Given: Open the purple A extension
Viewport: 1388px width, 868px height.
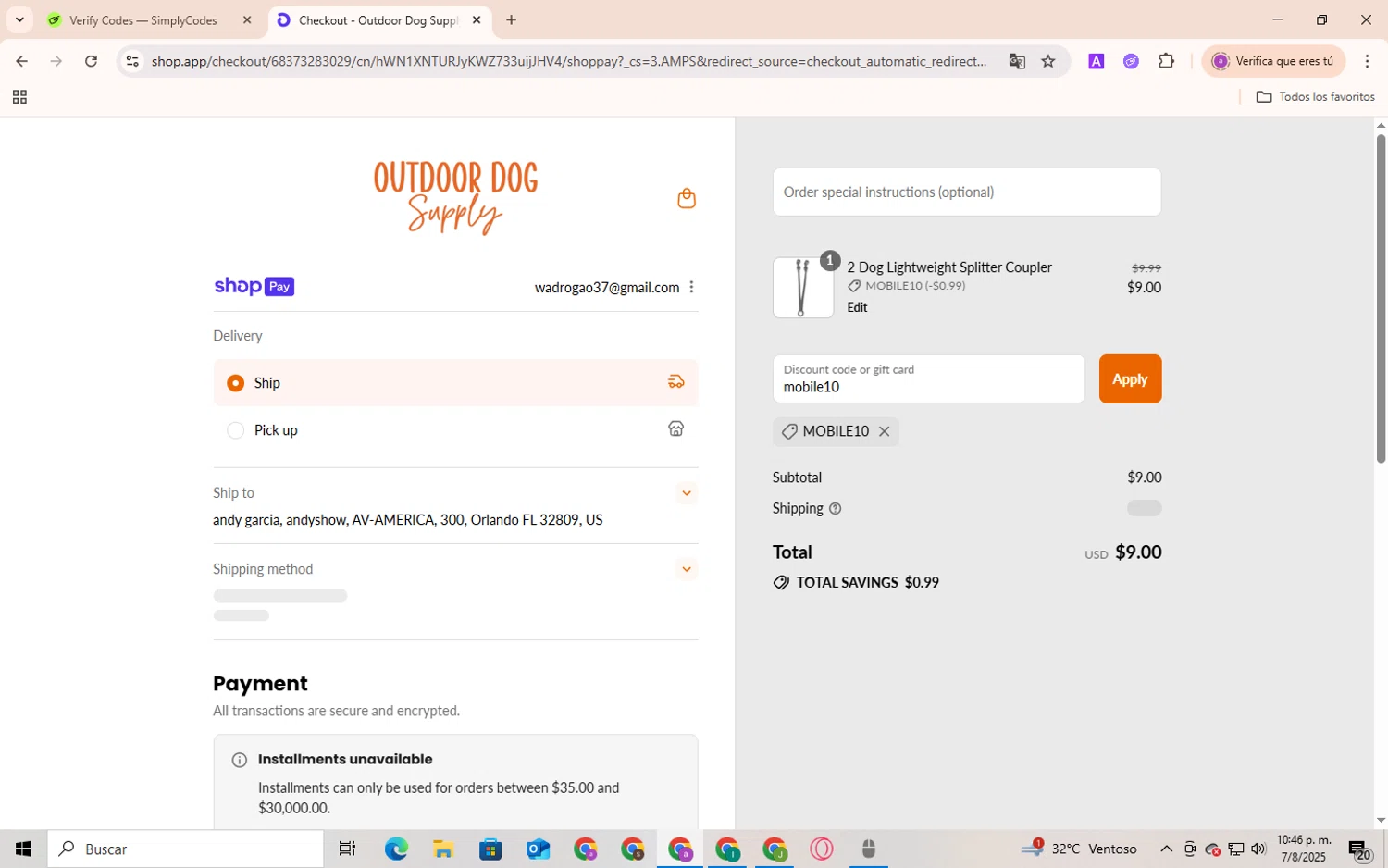Looking at the screenshot, I should pyautogui.click(x=1097, y=61).
